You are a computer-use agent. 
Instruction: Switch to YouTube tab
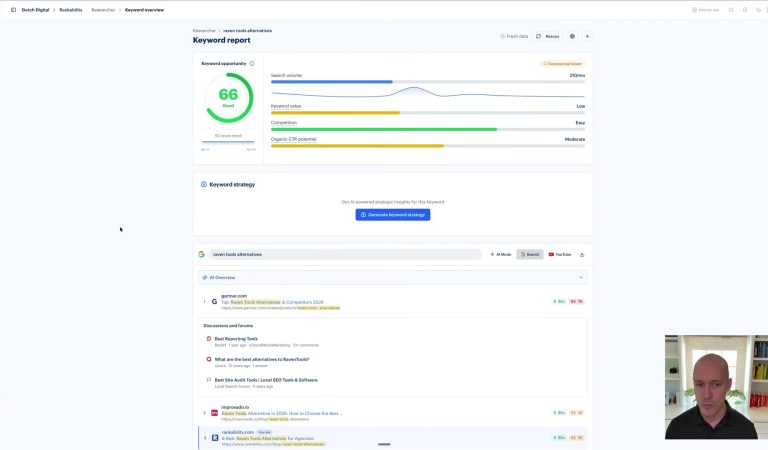coord(560,254)
